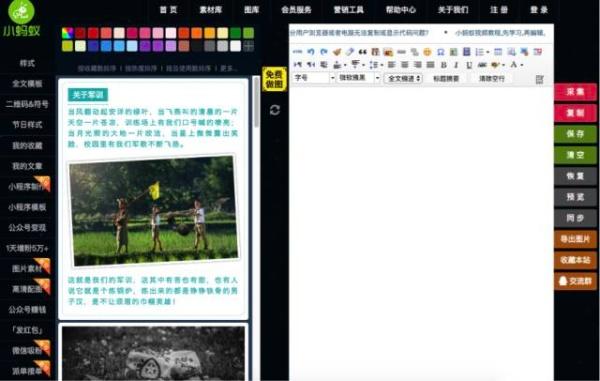Click the green 清空 button
The height and width of the screenshot is (381, 600).
pyautogui.click(x=575, y=155)
